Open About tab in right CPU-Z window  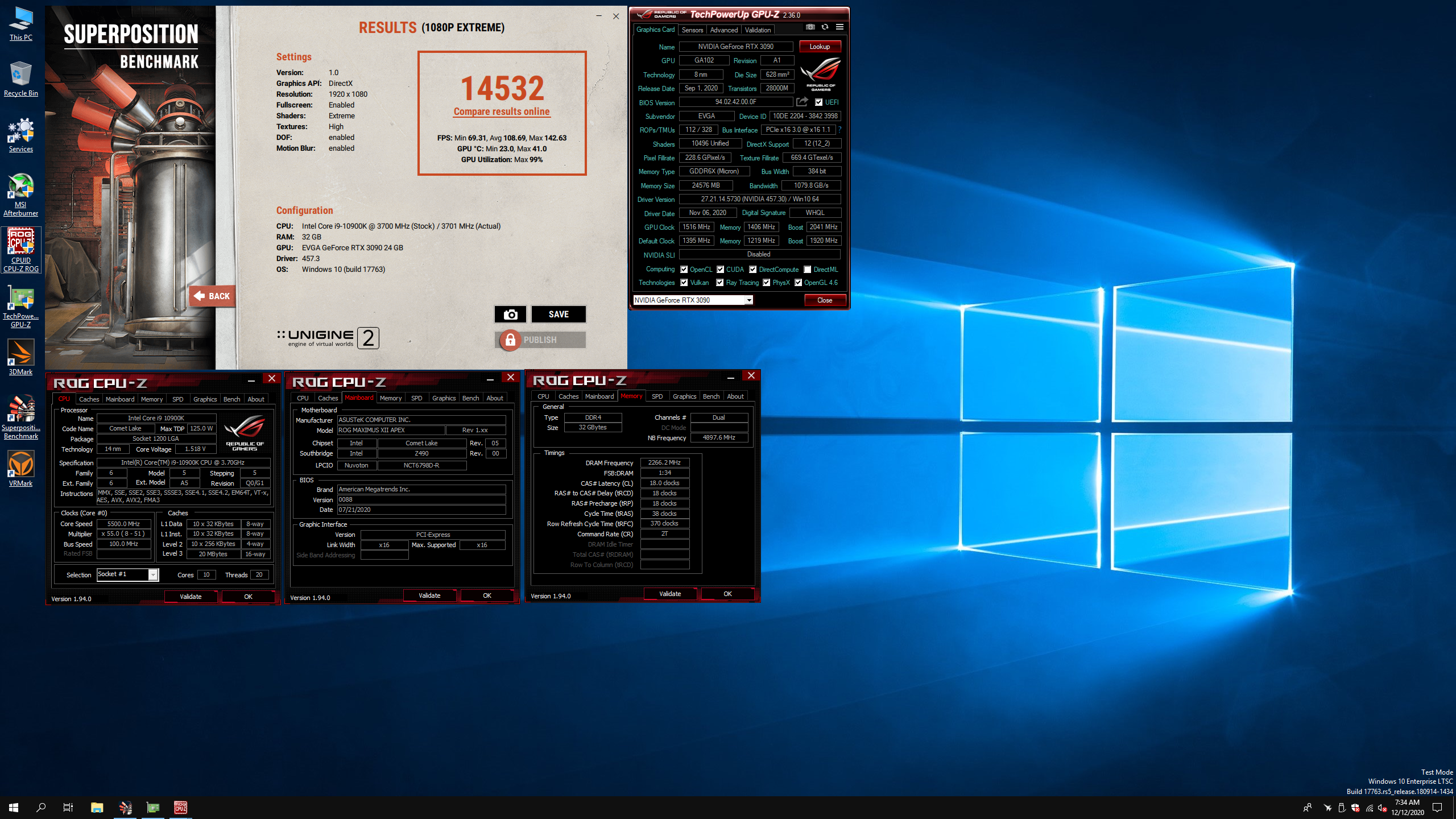735,396
